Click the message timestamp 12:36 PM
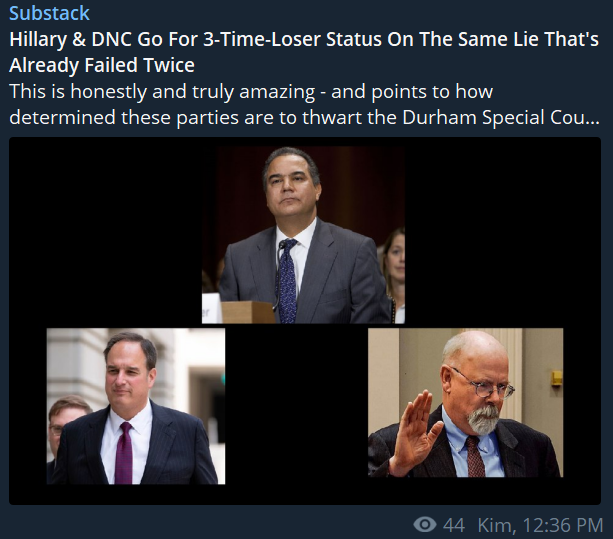The image size is (613, 539). pos(563,525)
